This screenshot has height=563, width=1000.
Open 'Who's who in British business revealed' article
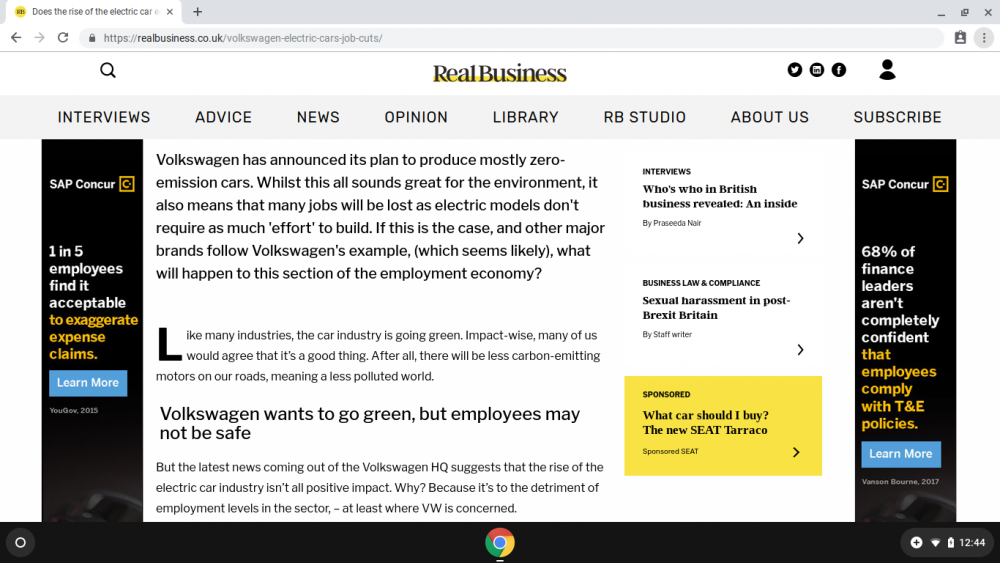(719, 196)
